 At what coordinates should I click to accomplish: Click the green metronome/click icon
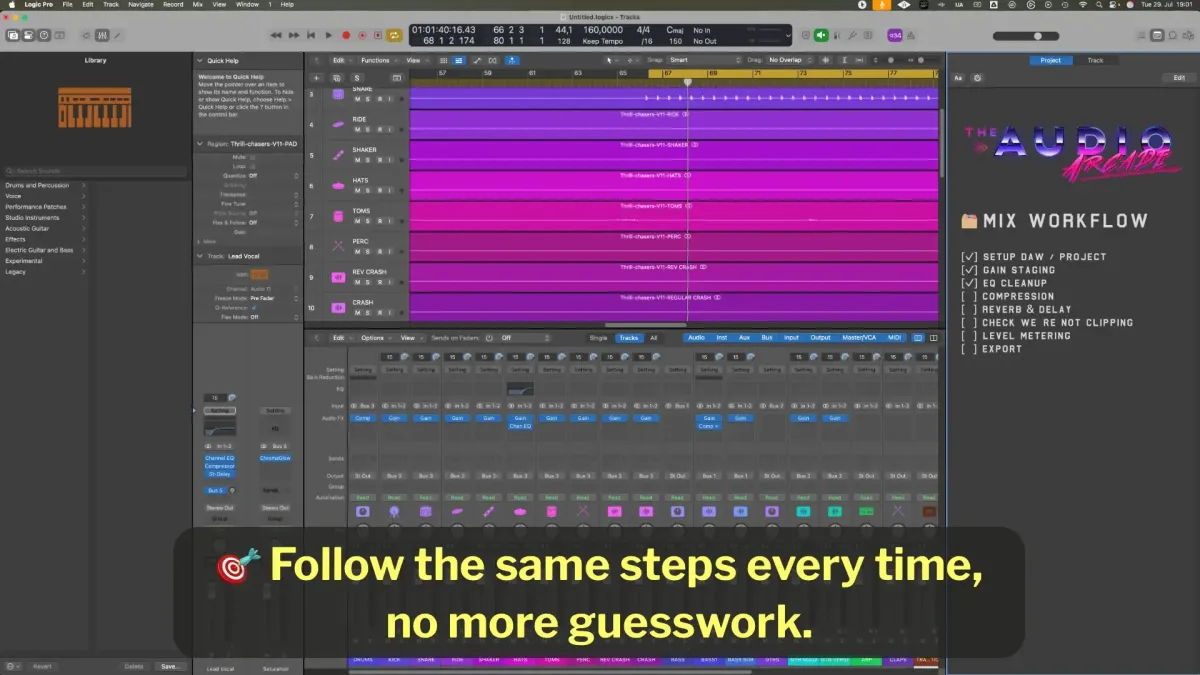coord(822,35)
